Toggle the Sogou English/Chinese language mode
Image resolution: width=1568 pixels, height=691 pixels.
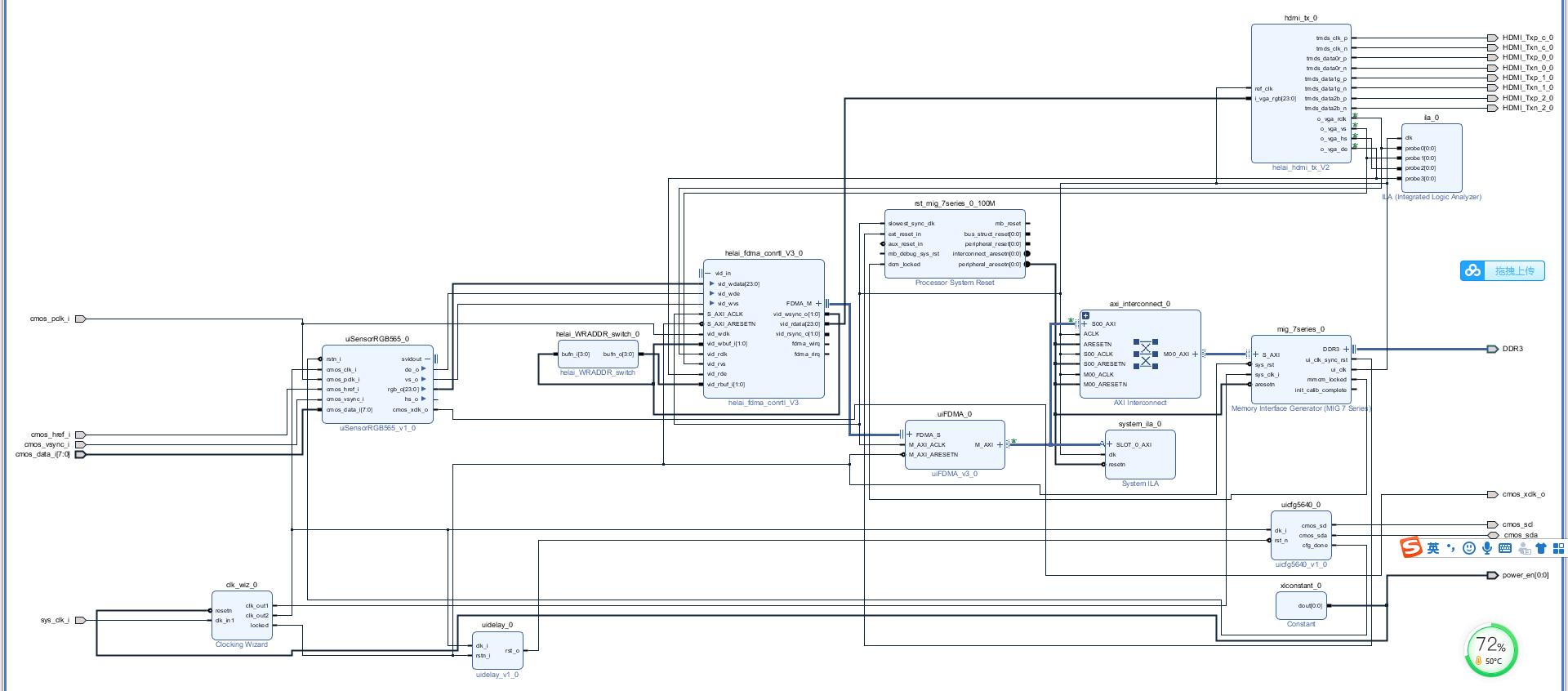1433,548
